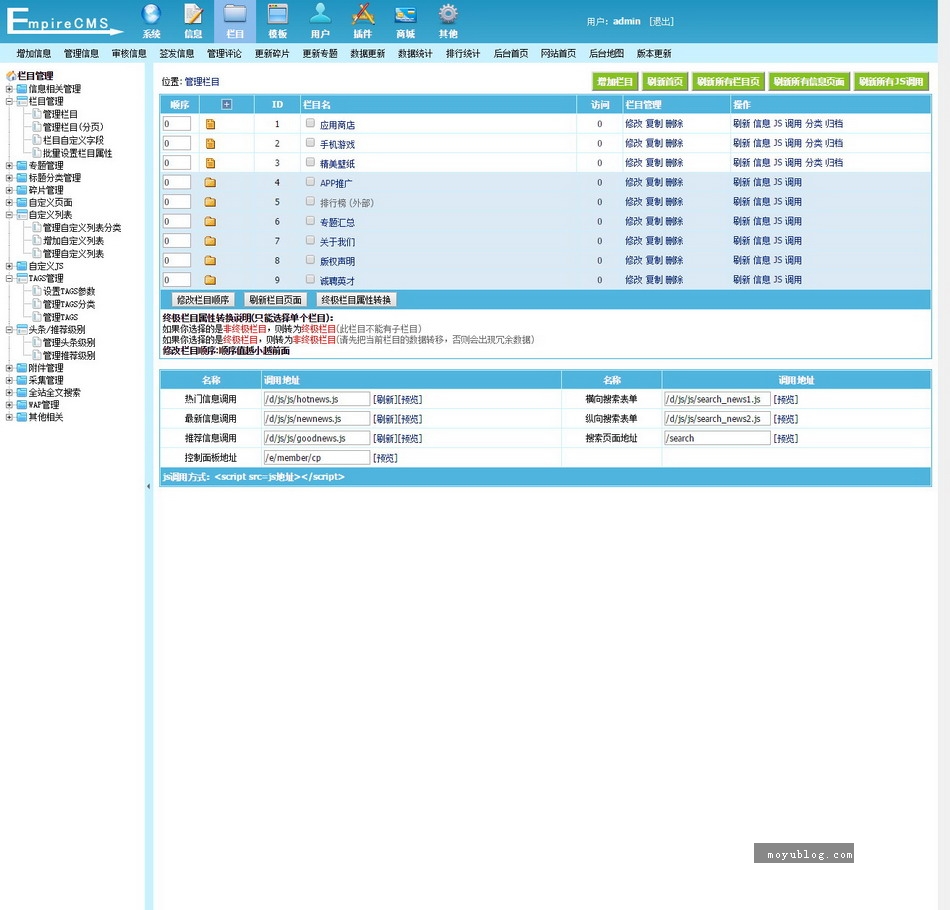
Task: Click the home icon beside 栏目管理 tree root
Action: [x=11, y=76]
